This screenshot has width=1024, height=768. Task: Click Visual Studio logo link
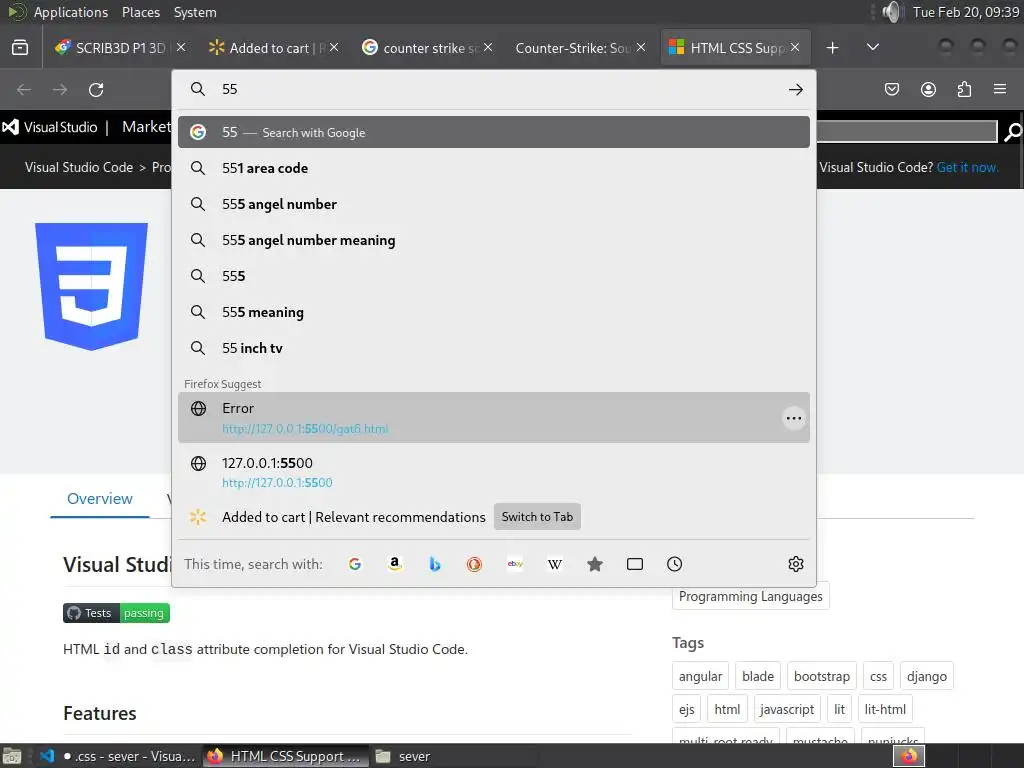click(x=50, y=127)
